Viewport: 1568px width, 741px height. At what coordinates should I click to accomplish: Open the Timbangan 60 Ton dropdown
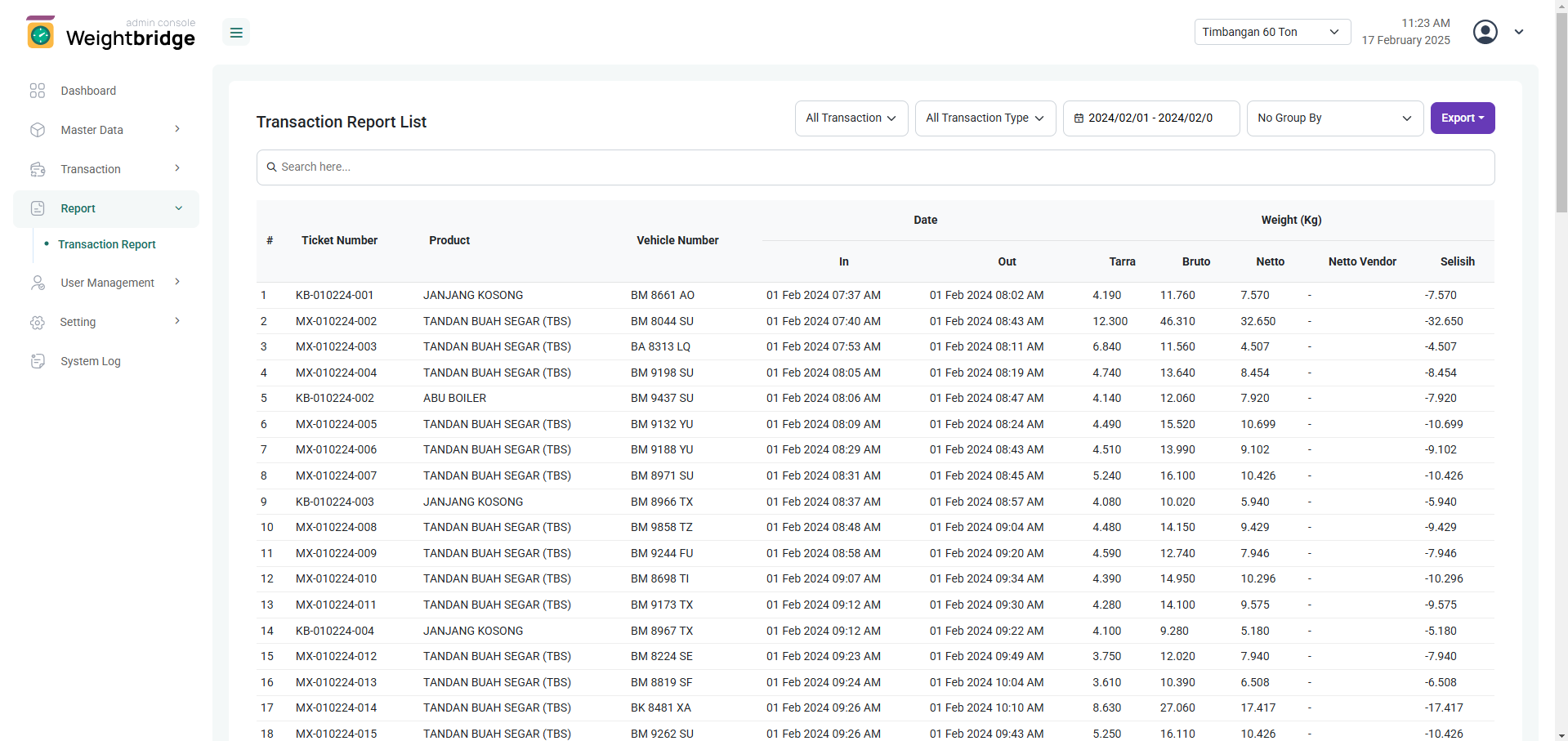(x=1271, y=32)
